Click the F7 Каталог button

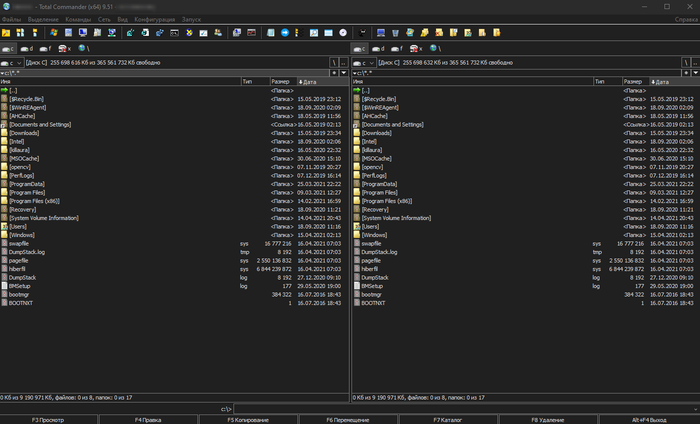click(448, 420)
